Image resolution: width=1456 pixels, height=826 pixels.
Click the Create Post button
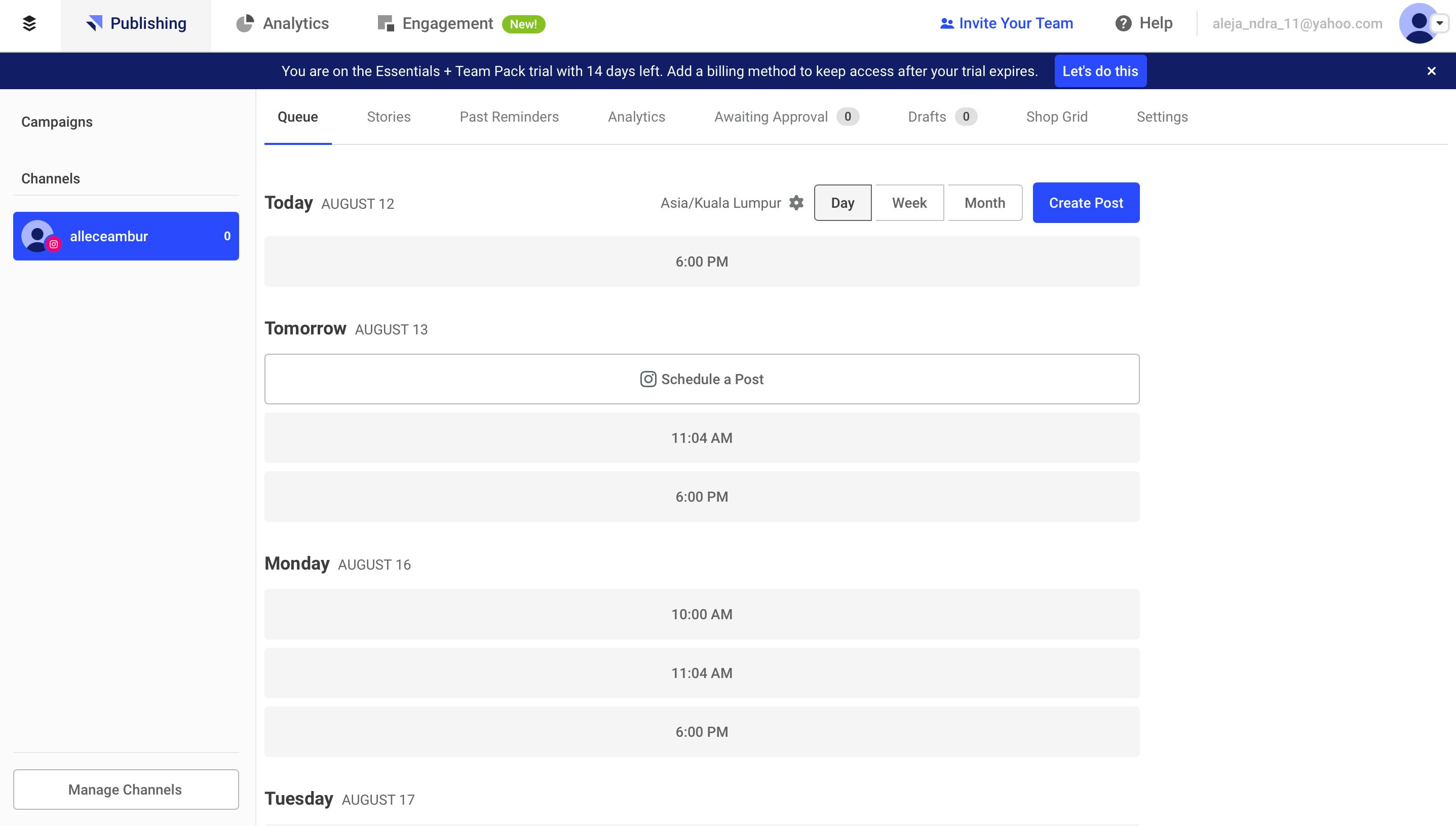click(1085, 203)
